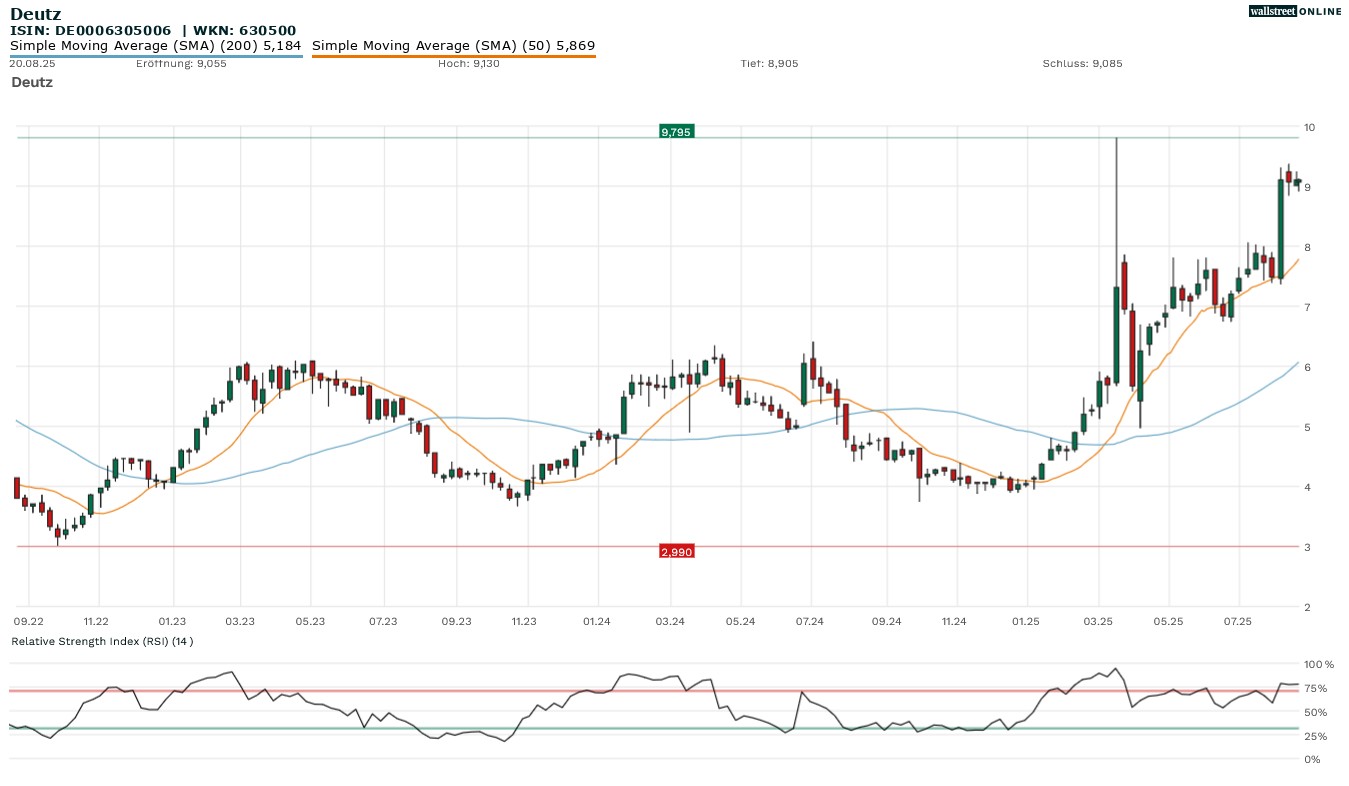Click the grey Deutz chart label
Screen dimensions: 1349x786
point(32,82)
